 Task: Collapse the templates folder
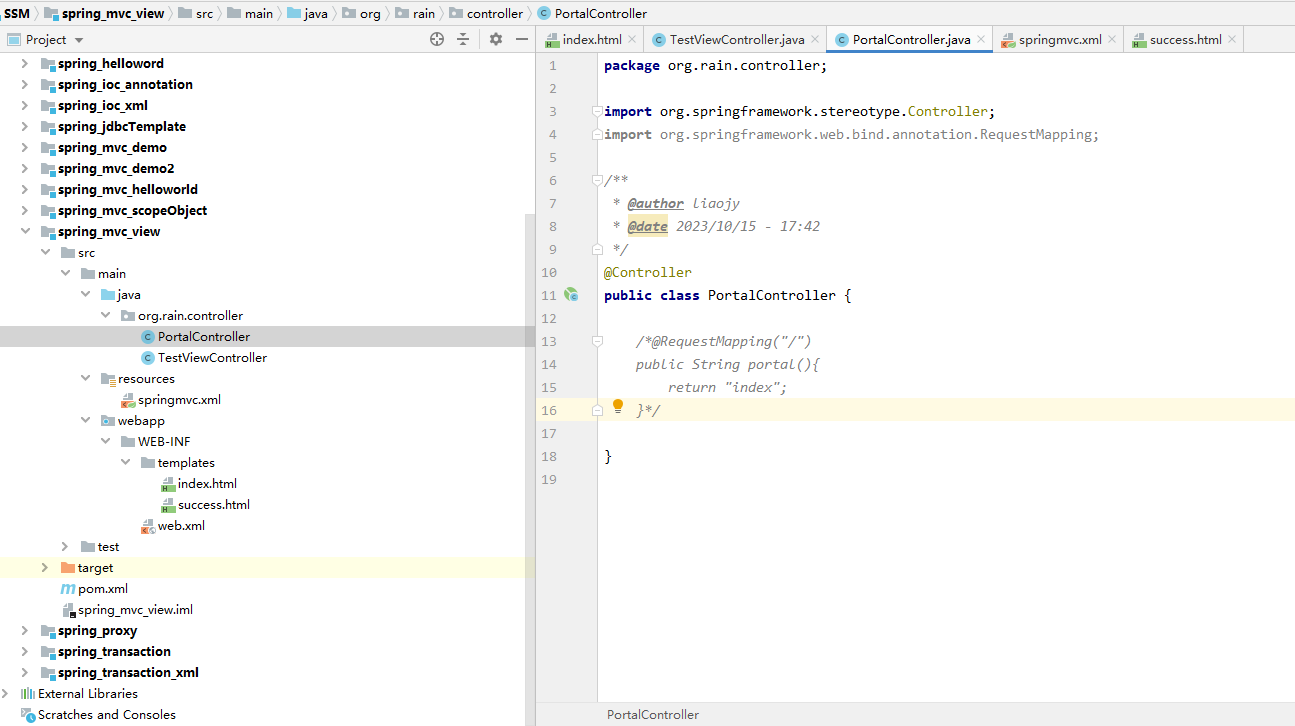click(x=125, y=462)
